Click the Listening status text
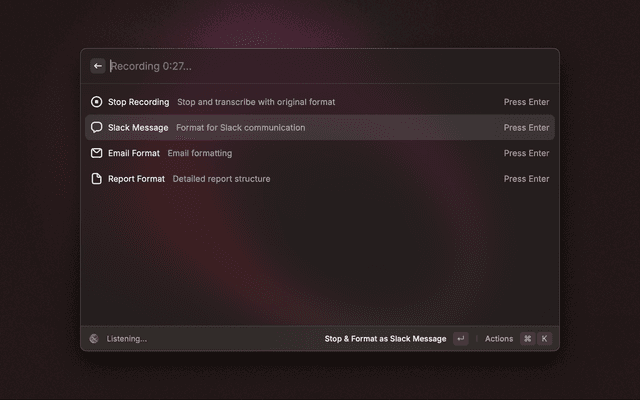640x400 pixels. 127,339
